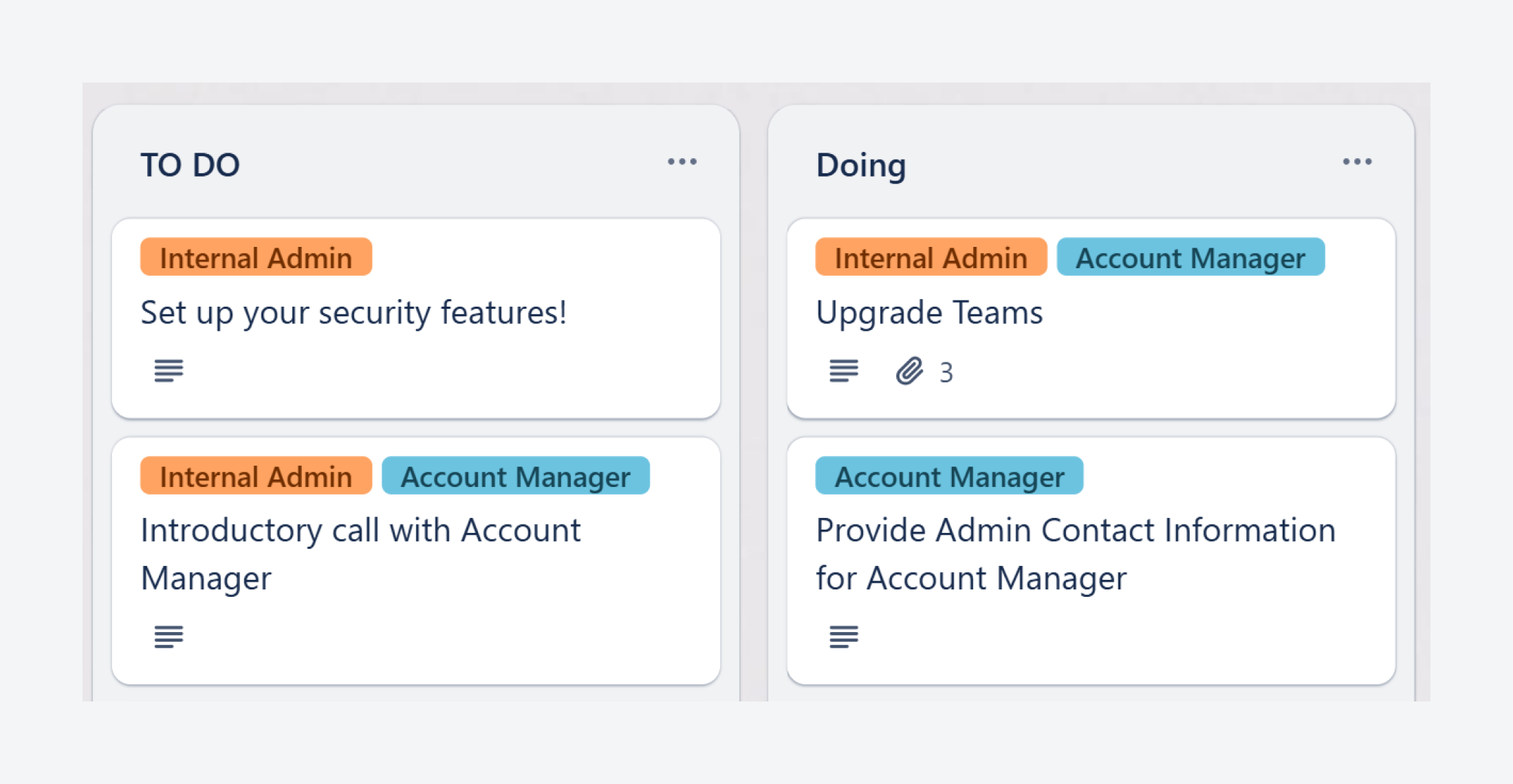Click description icon on Introductory call card
The height and width of the screenshot is (784, 1513).
point(168,637)
